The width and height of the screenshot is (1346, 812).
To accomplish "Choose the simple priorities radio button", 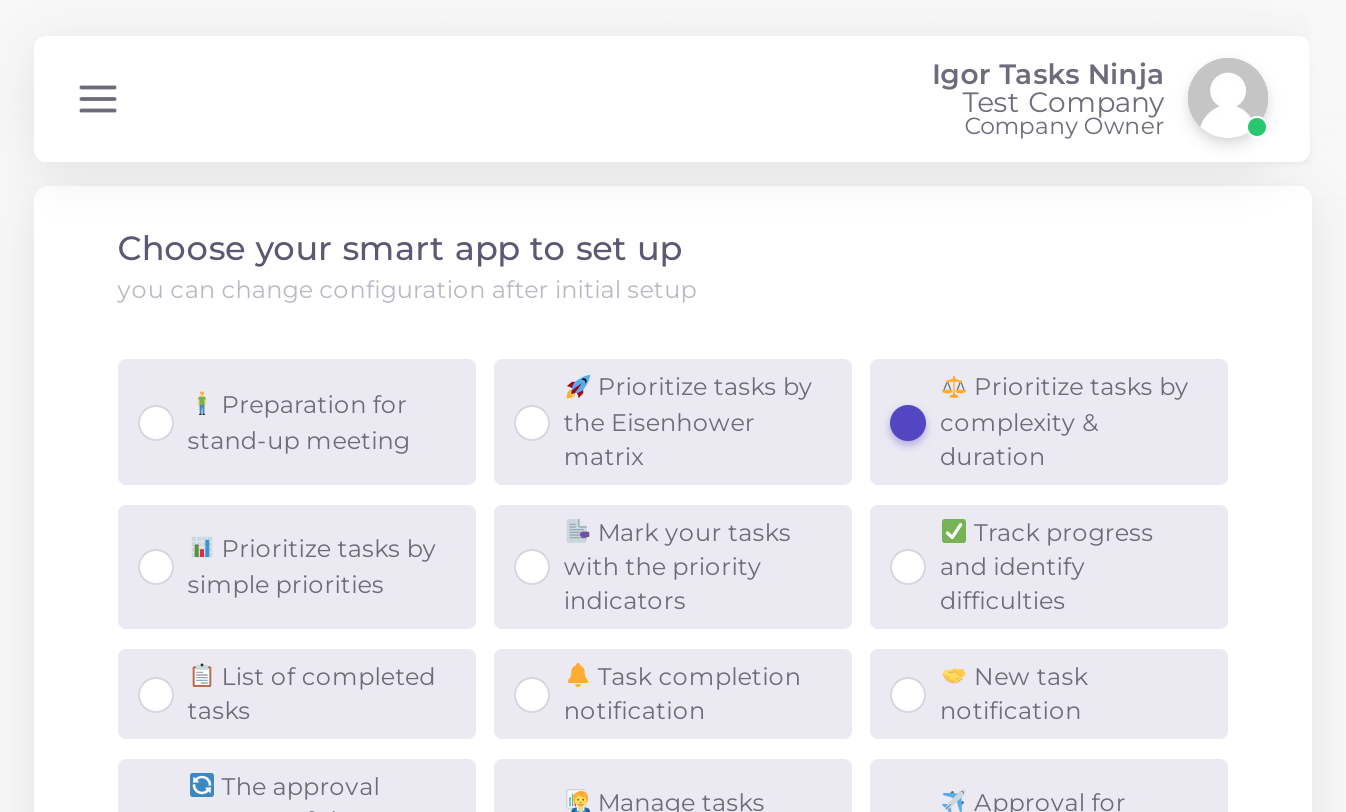I will (x=156, y=567).
